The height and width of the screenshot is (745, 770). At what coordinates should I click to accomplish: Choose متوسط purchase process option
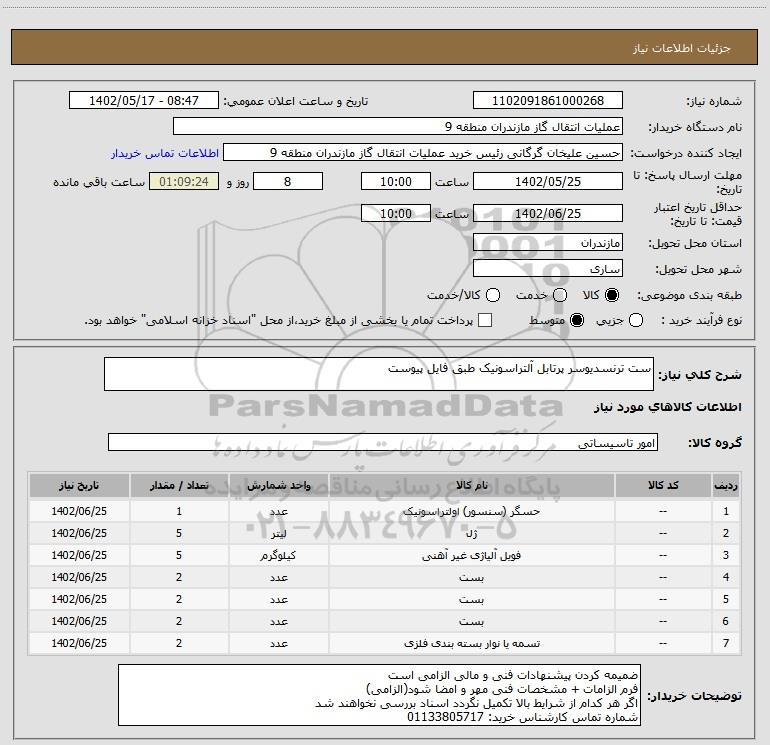(577, 321)
